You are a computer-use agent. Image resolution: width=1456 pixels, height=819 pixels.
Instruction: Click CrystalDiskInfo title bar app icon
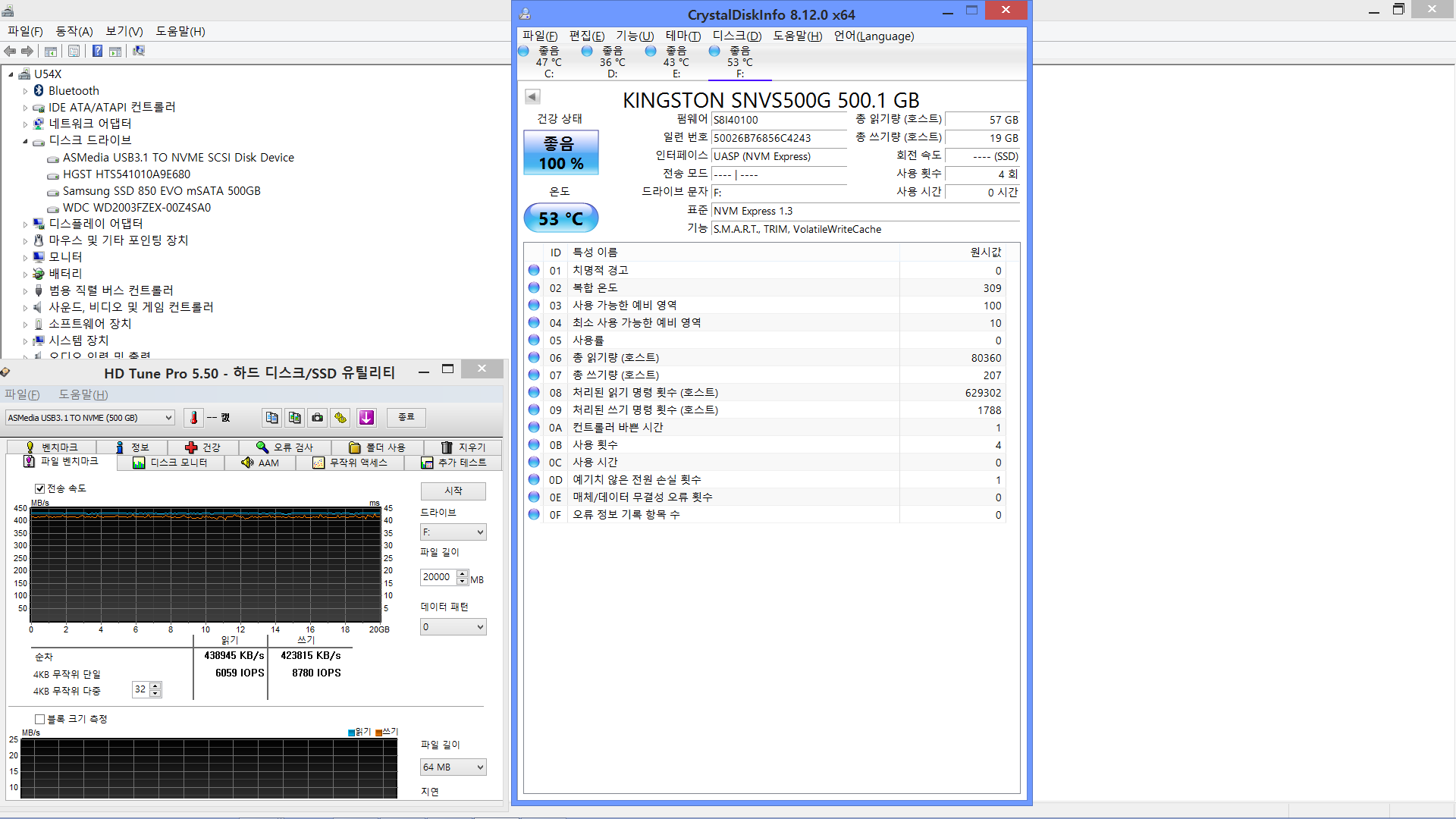(525, 14)
